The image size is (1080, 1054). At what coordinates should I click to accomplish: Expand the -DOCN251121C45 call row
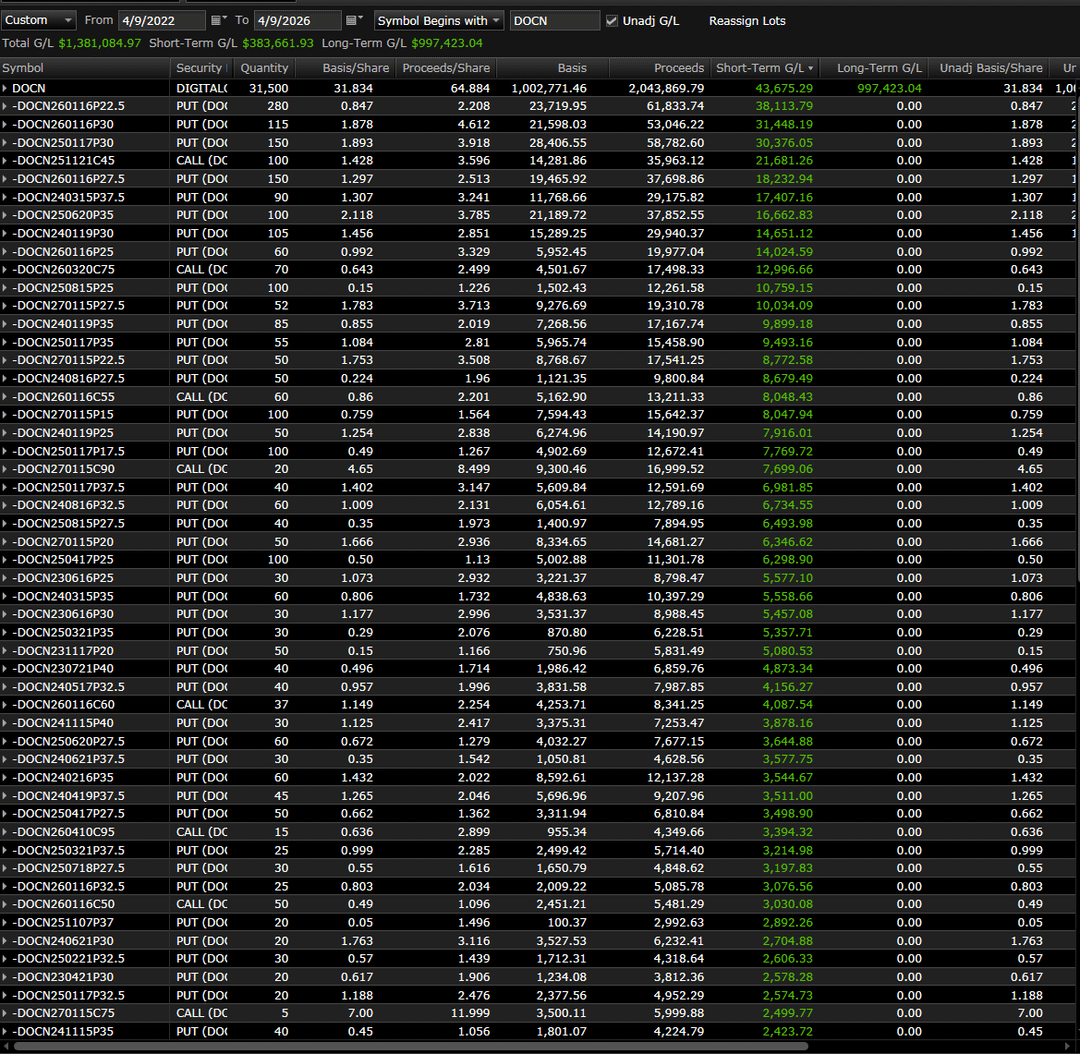coord(5,160)
